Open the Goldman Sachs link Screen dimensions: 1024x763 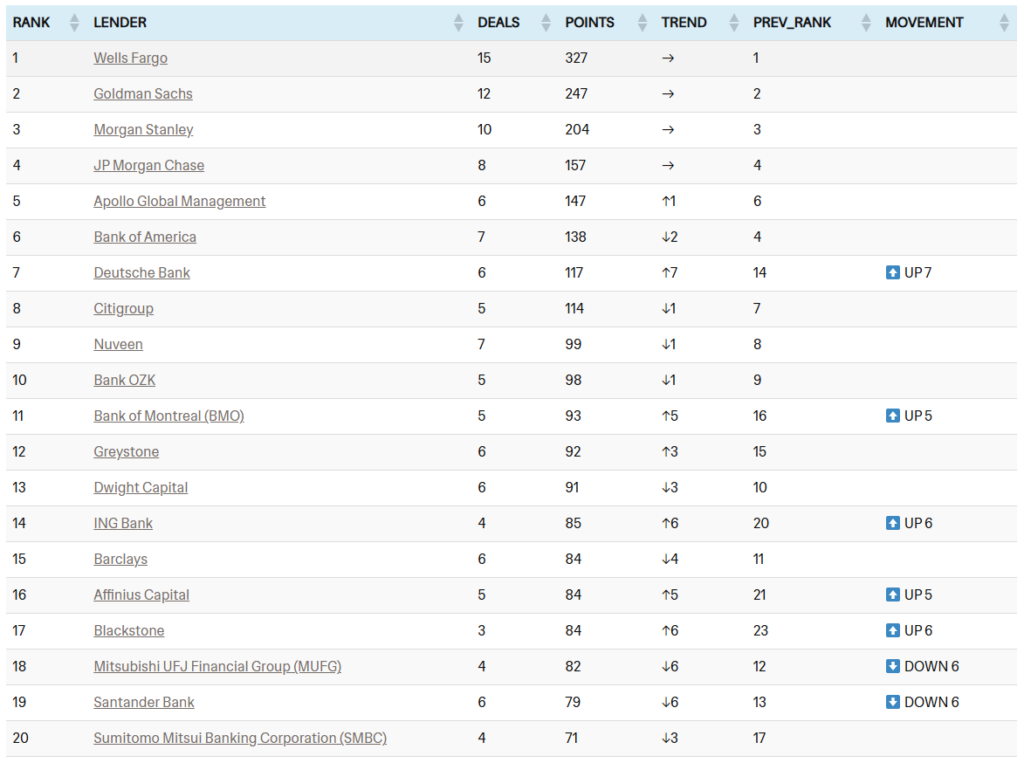pyautogui.click(x=143, y=94)
